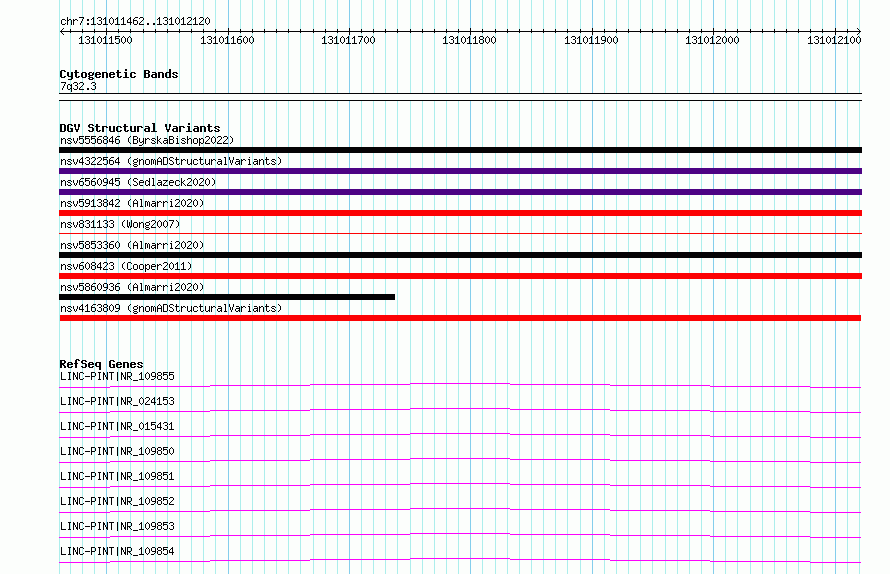Open the LINC-PINT|NR_109854 transcript label
This screenshot has height=574, width=890.
[117, 551]
